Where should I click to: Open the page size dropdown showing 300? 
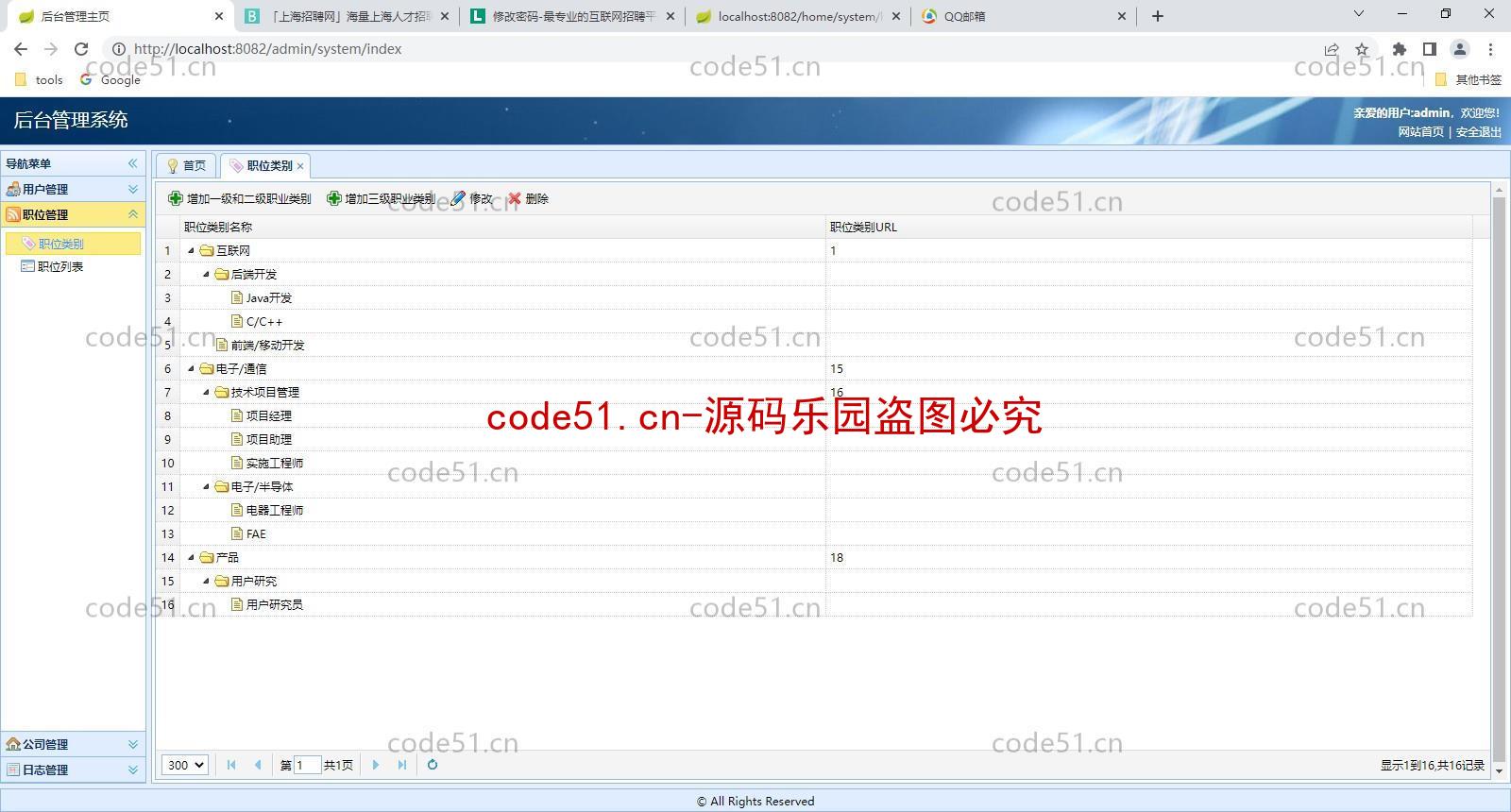pos(185,765)
